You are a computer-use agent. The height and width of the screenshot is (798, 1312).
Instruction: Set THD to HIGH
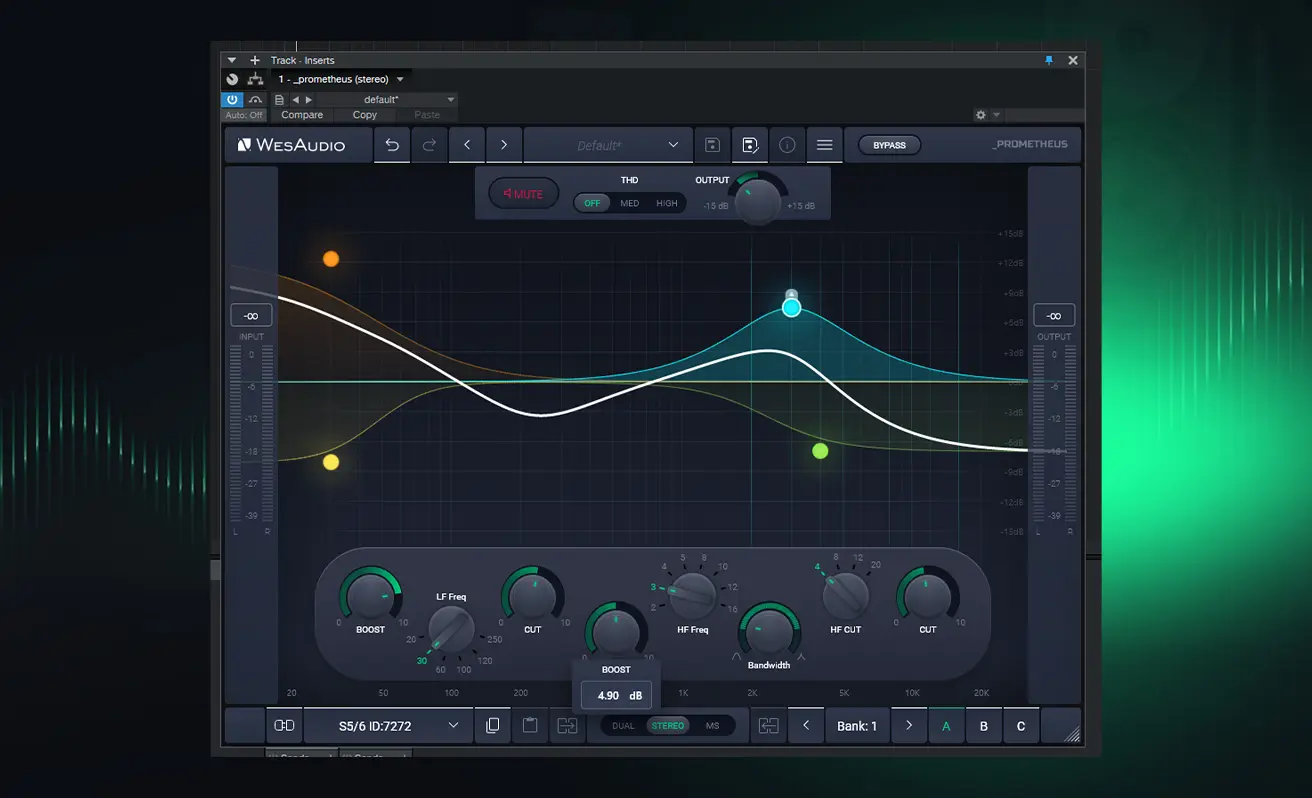[x=667, y=203]
